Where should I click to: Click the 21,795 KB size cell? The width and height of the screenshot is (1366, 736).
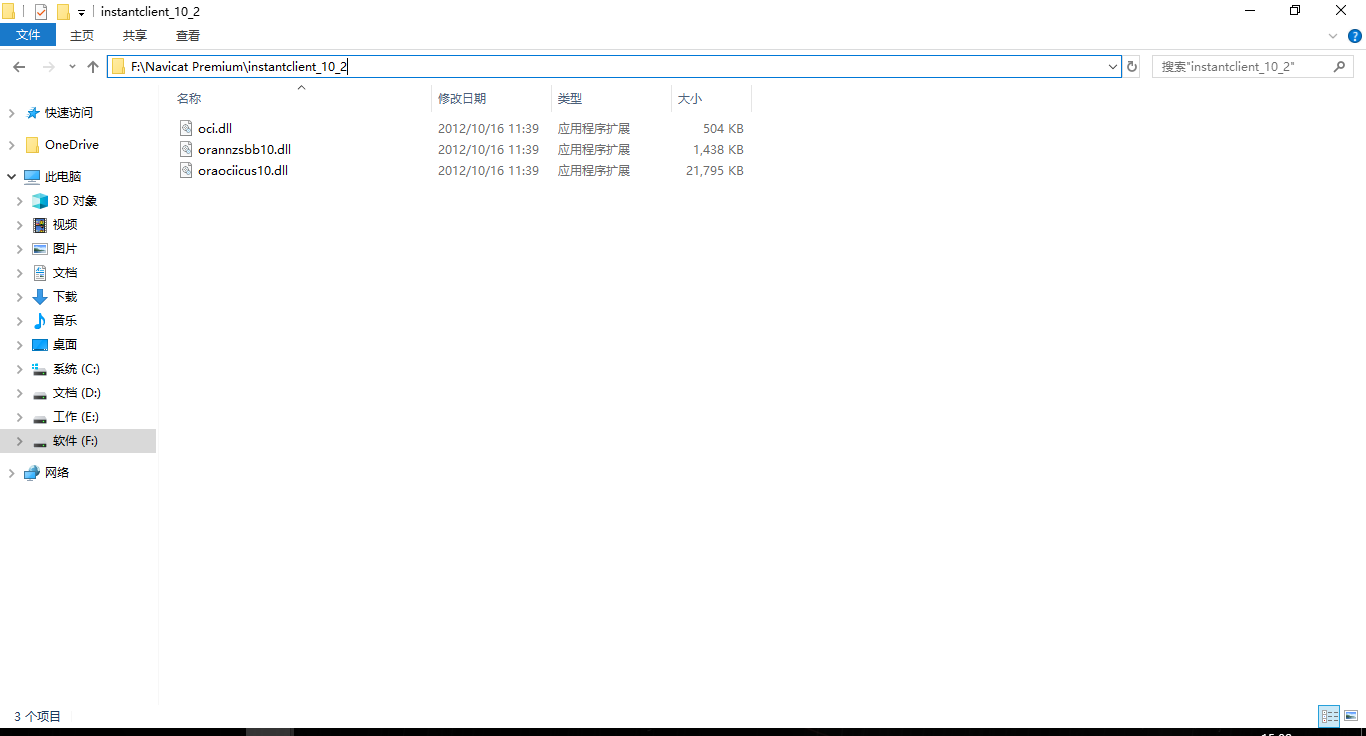coord(714,171)
